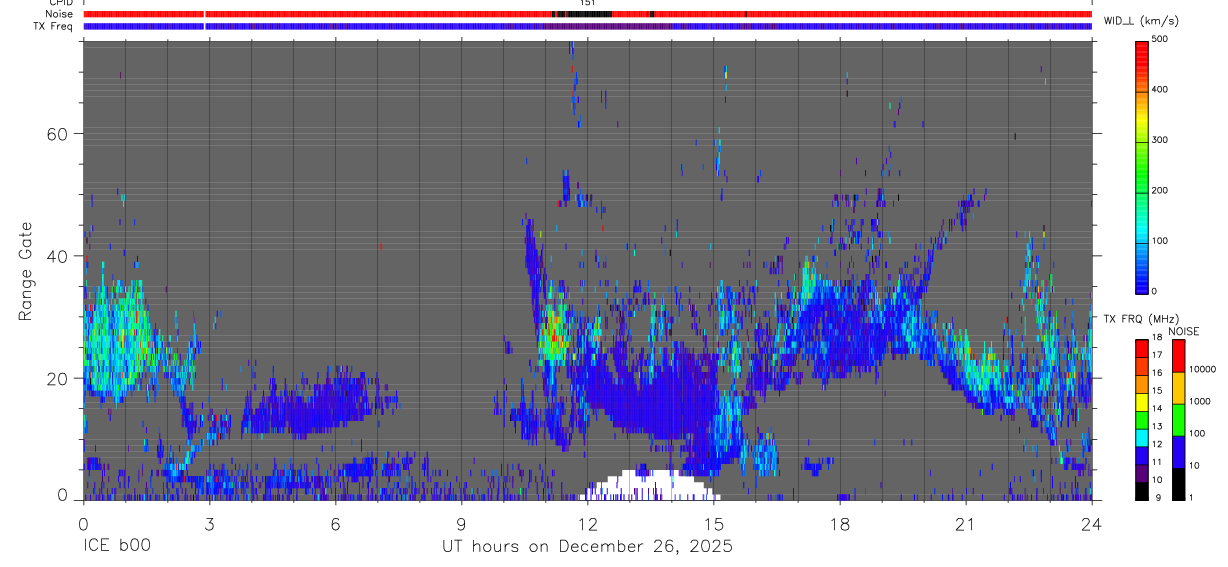Click the "18" label on TX FRQ legend
1228x567 pixels.
tap(1159, 338)
